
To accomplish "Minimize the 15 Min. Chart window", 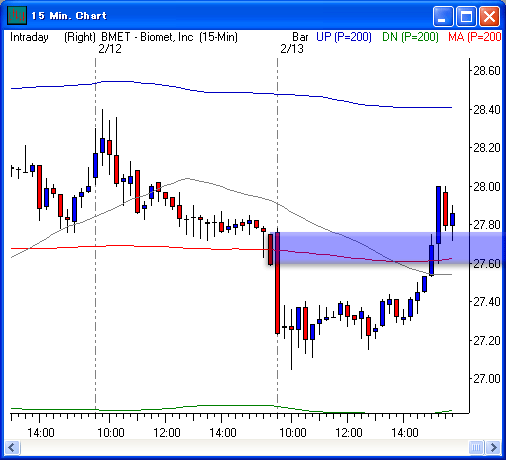I will [443, 16].
